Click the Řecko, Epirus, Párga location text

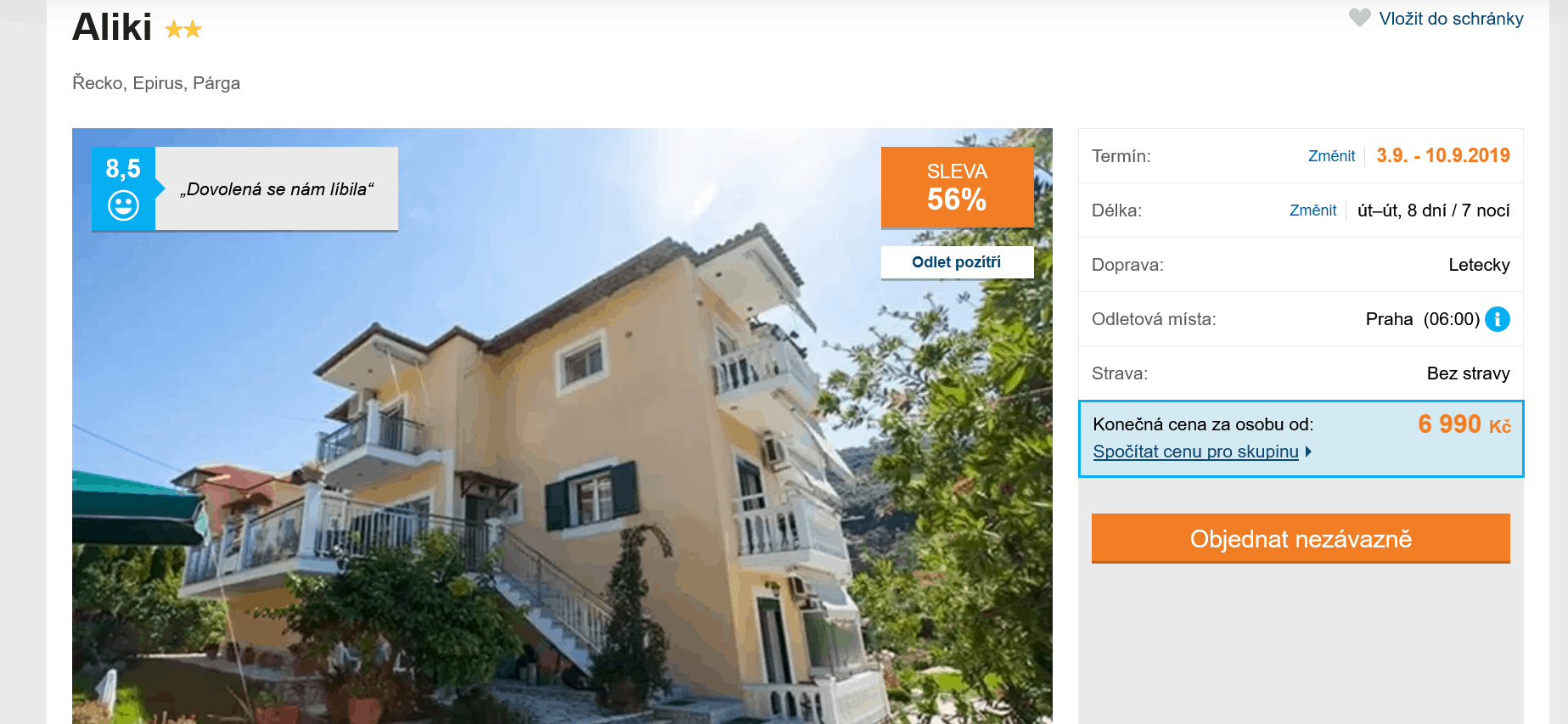[156, 83]
